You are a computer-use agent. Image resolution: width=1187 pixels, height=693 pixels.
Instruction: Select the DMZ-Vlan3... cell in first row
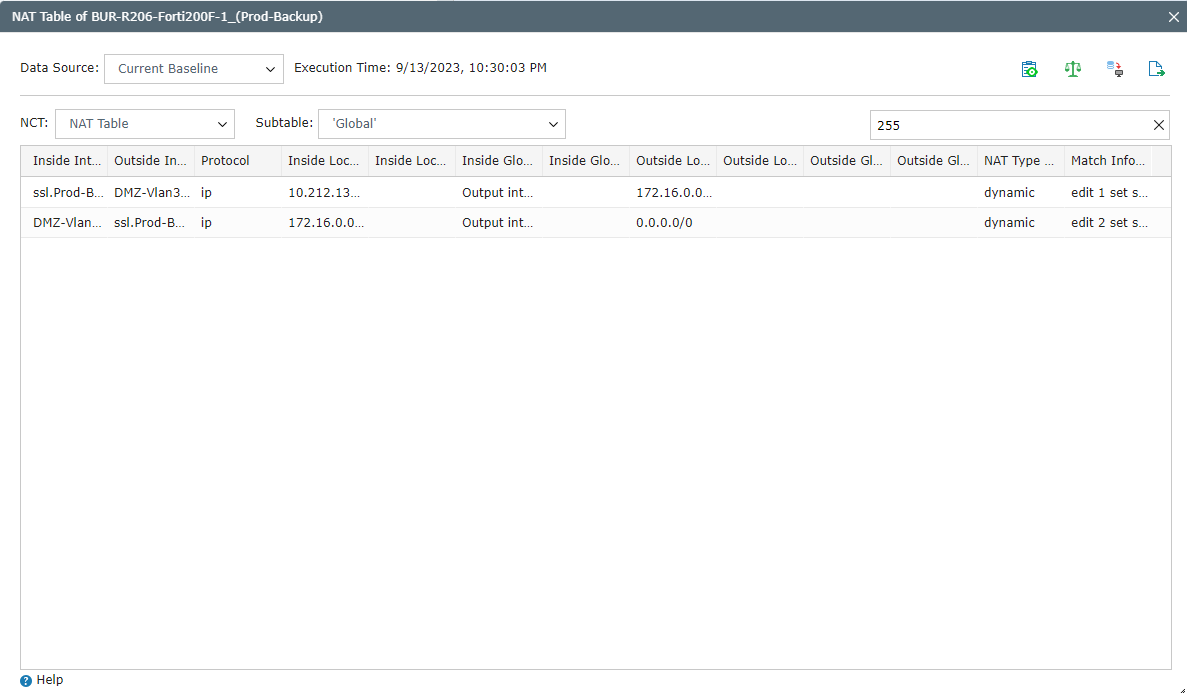[151, 192]
